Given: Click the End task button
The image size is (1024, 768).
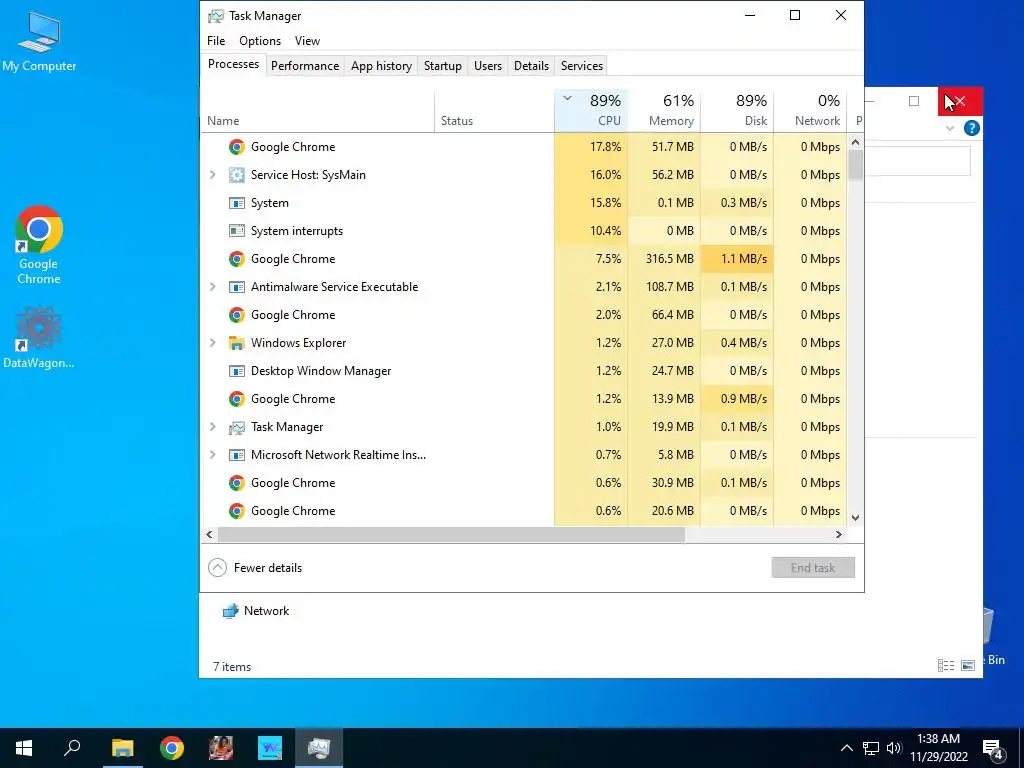Looking at the screenshot, I should pos(813,568).
